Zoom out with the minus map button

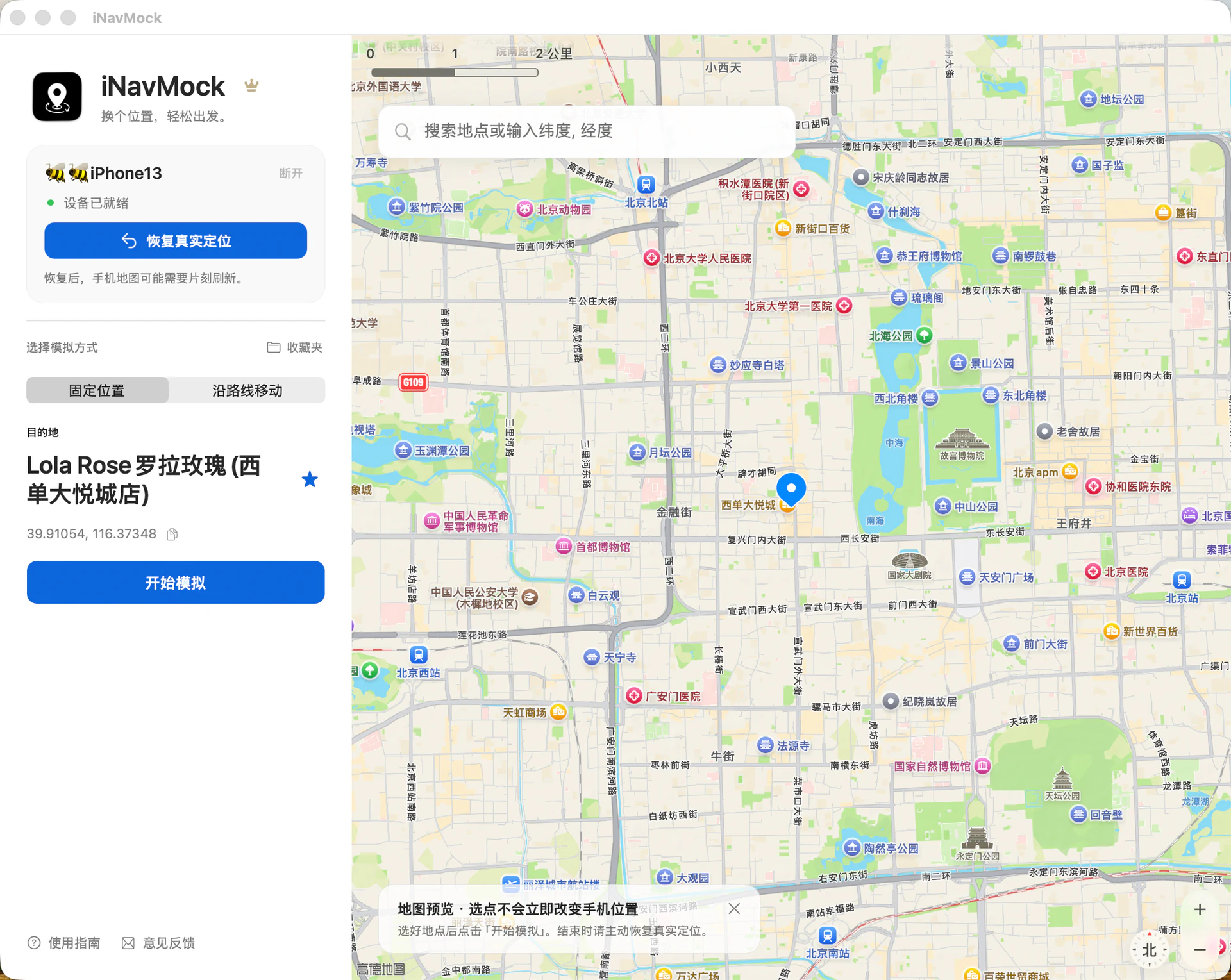pyautogui.click(x=1200, y=949)
